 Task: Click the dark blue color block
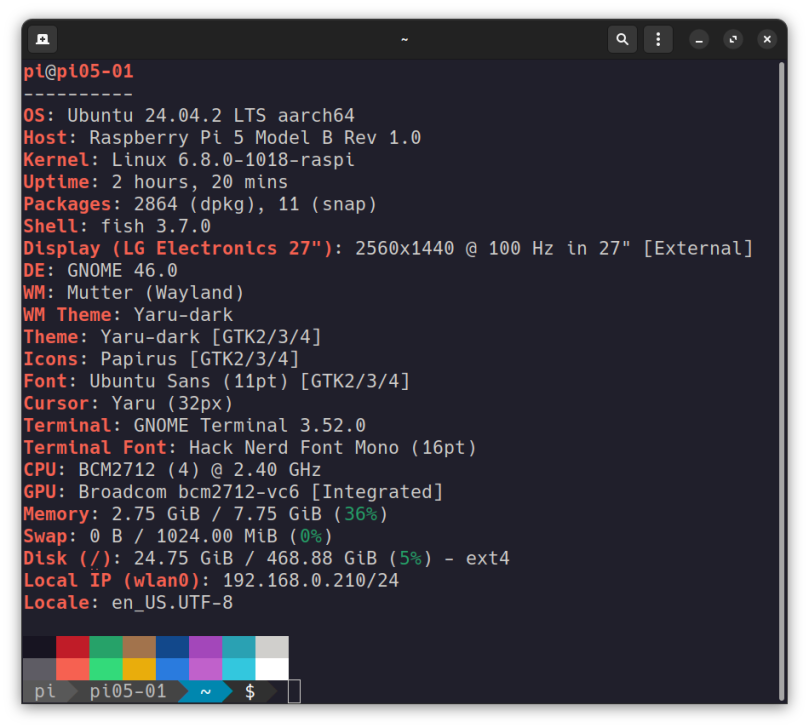(172, 647)
